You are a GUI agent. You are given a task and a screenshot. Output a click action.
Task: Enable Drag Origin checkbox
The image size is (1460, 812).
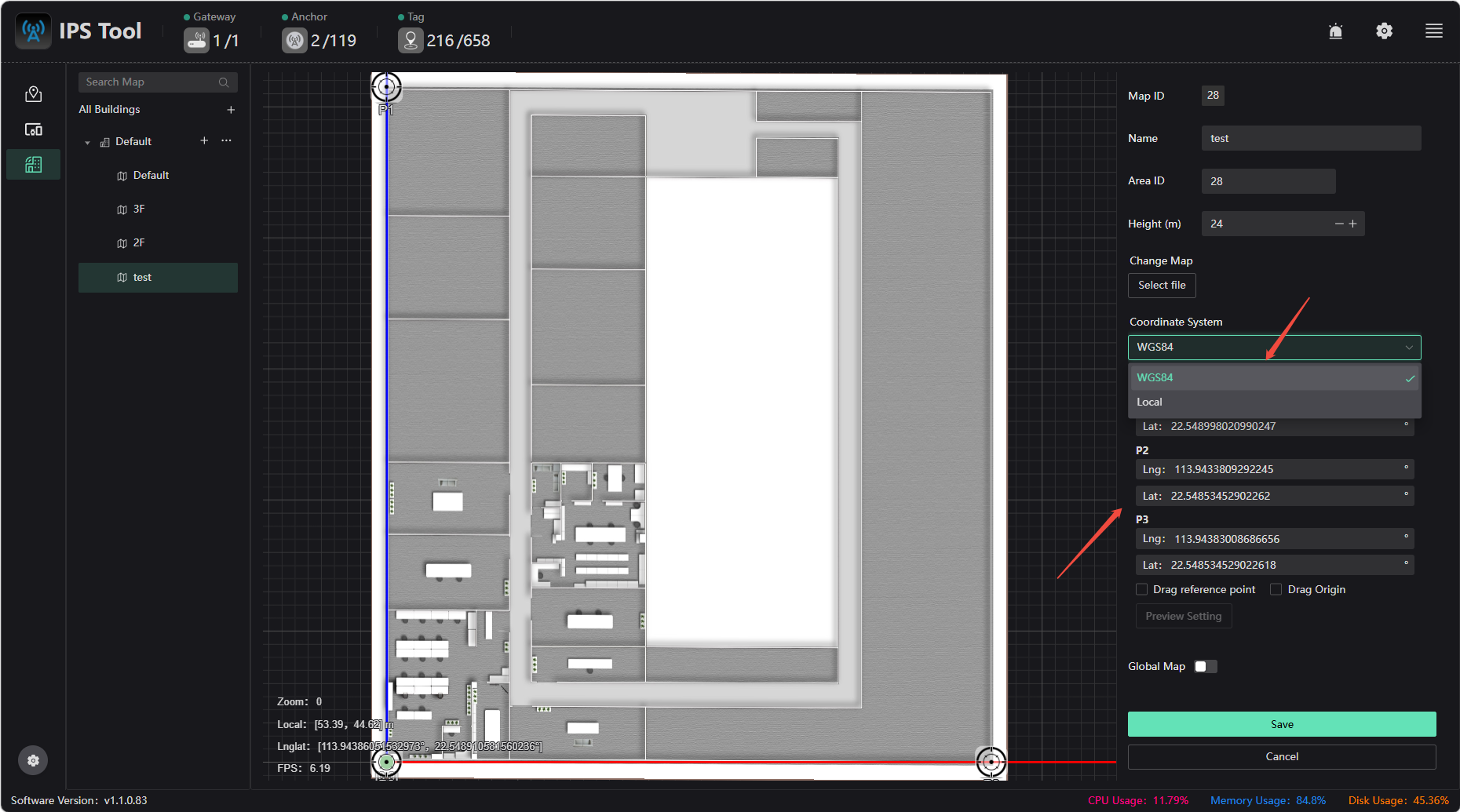(x=1276, y=589)
